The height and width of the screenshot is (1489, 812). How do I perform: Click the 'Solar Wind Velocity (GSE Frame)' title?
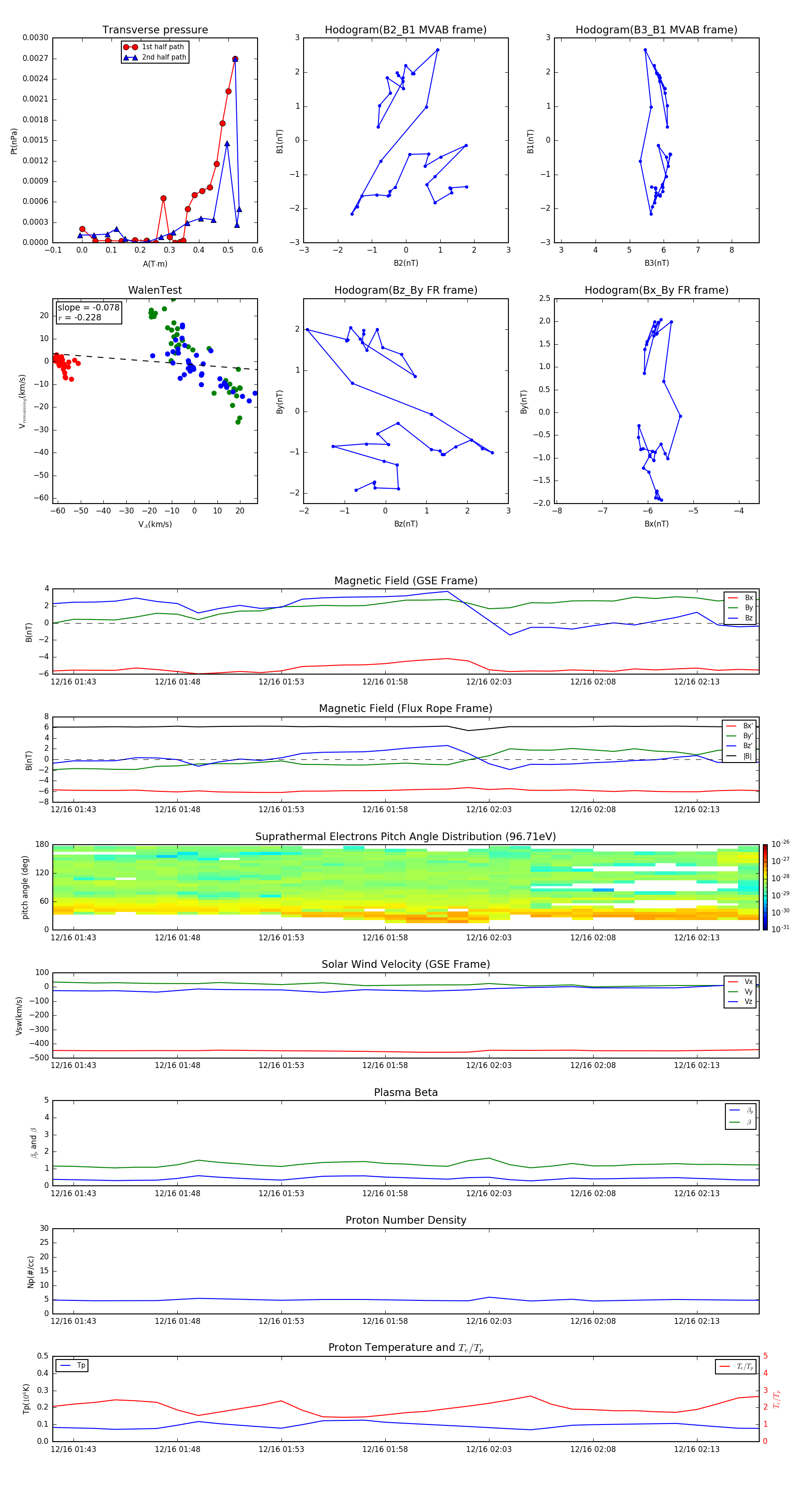406,965
